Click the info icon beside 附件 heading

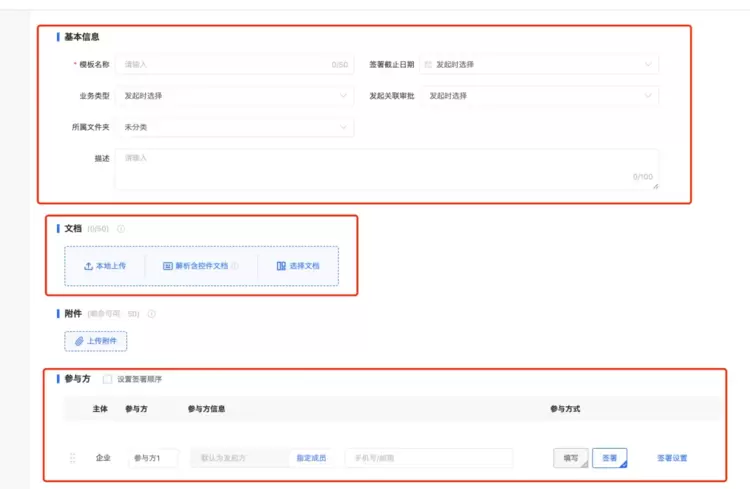pyautogui.click(x=152, y=314)
